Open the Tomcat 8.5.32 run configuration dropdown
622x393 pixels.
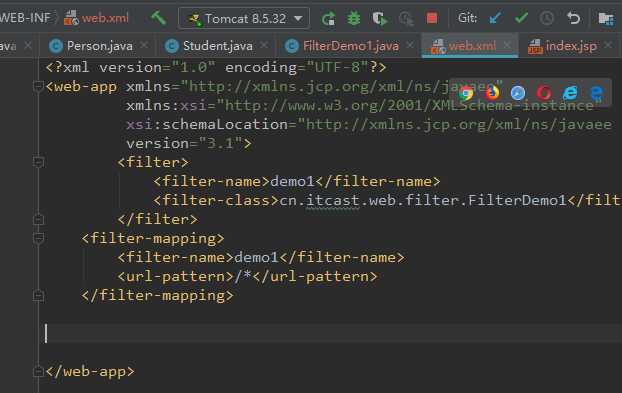pos(244,18)
